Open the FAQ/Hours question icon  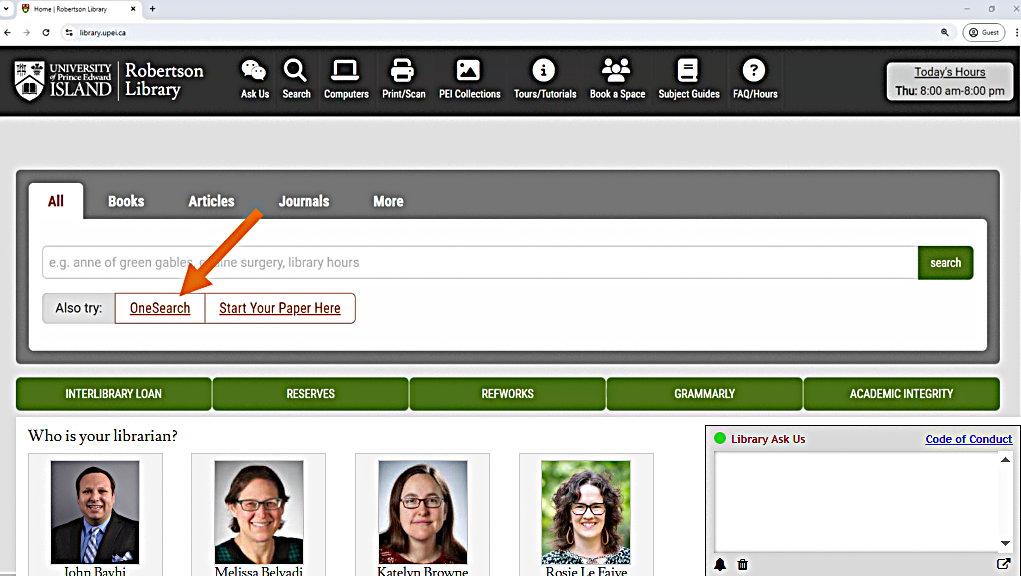[754, 70]
